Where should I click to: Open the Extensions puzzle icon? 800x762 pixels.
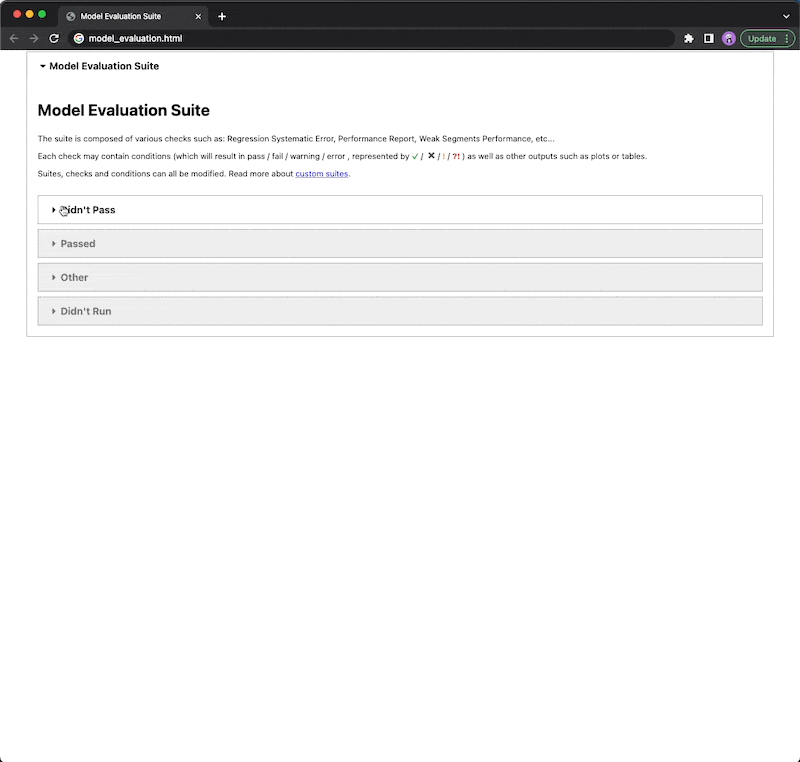click(688, 38)
